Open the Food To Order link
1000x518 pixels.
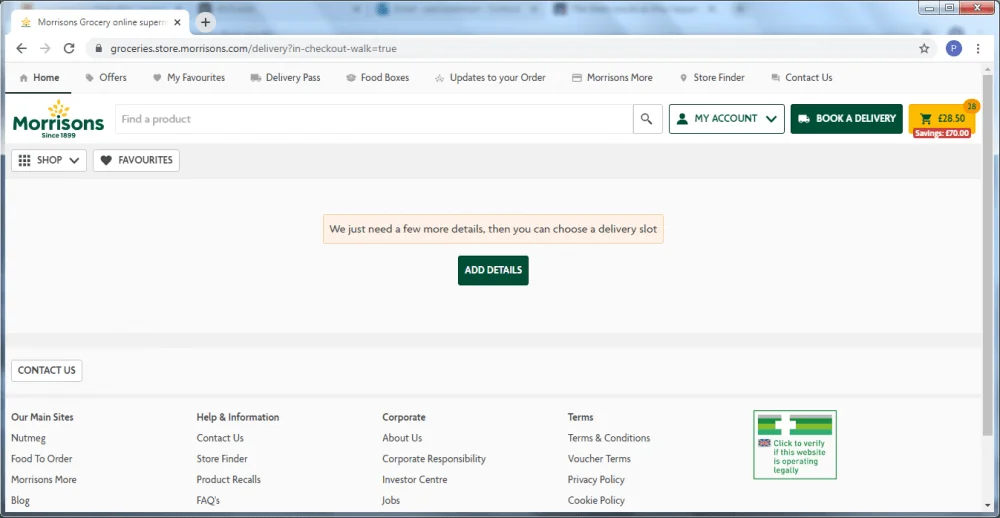point(41,459)
